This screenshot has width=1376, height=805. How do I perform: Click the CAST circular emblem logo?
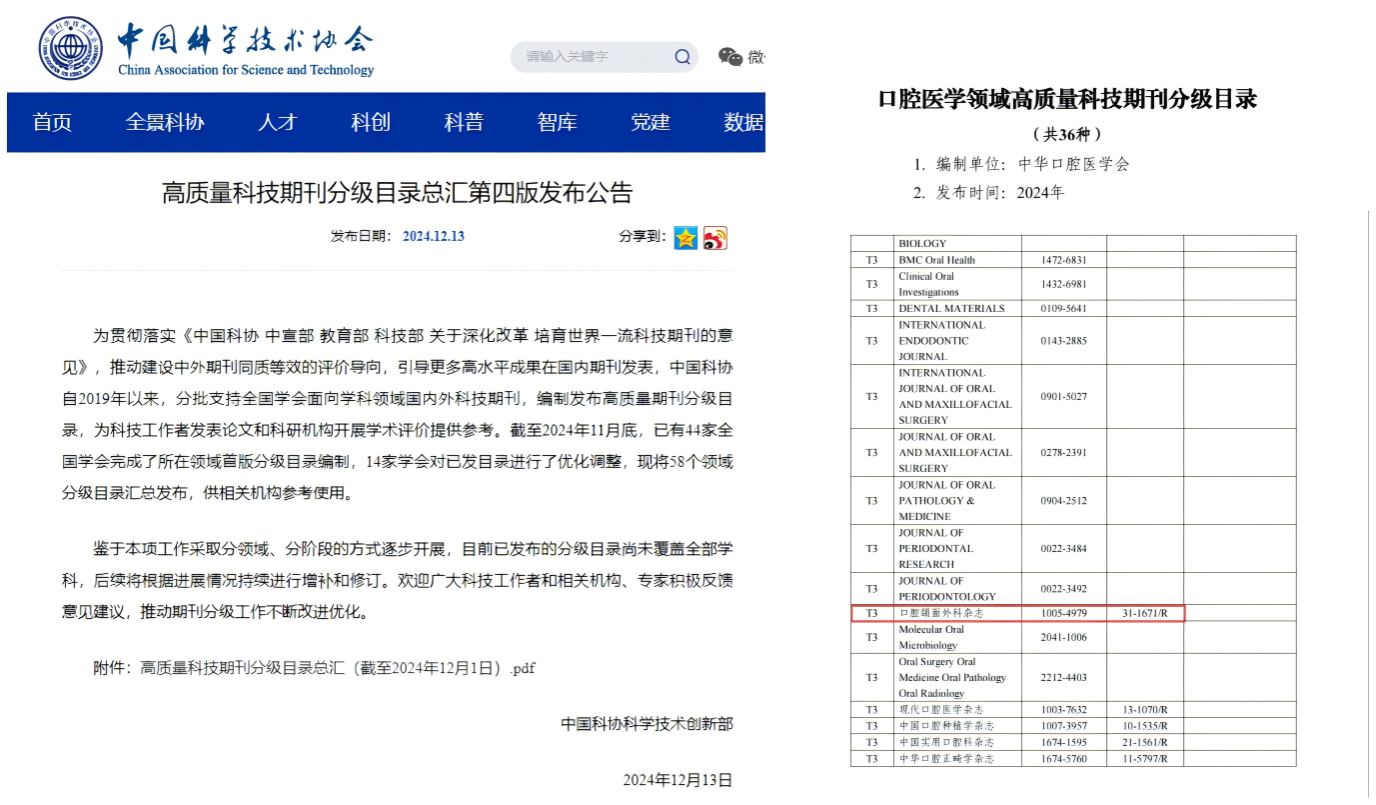pyautogui.click(x=70, y=48)
